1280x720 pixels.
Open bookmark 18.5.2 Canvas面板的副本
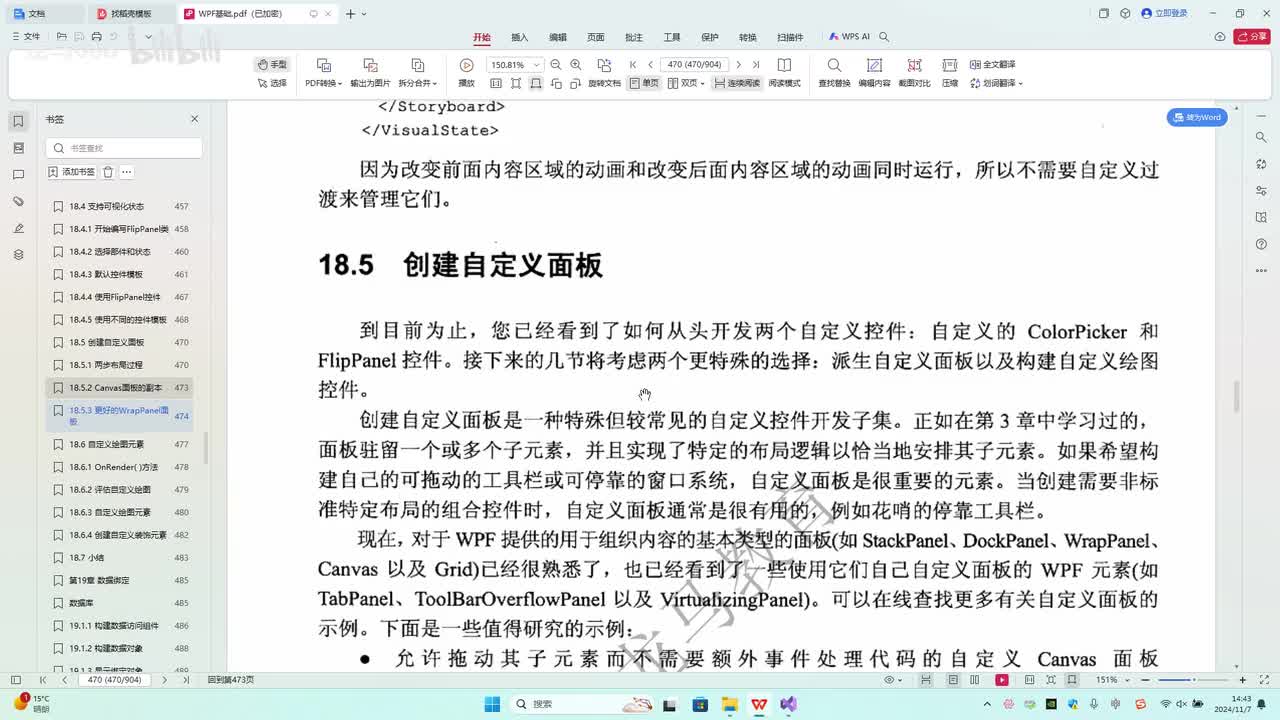119,387
